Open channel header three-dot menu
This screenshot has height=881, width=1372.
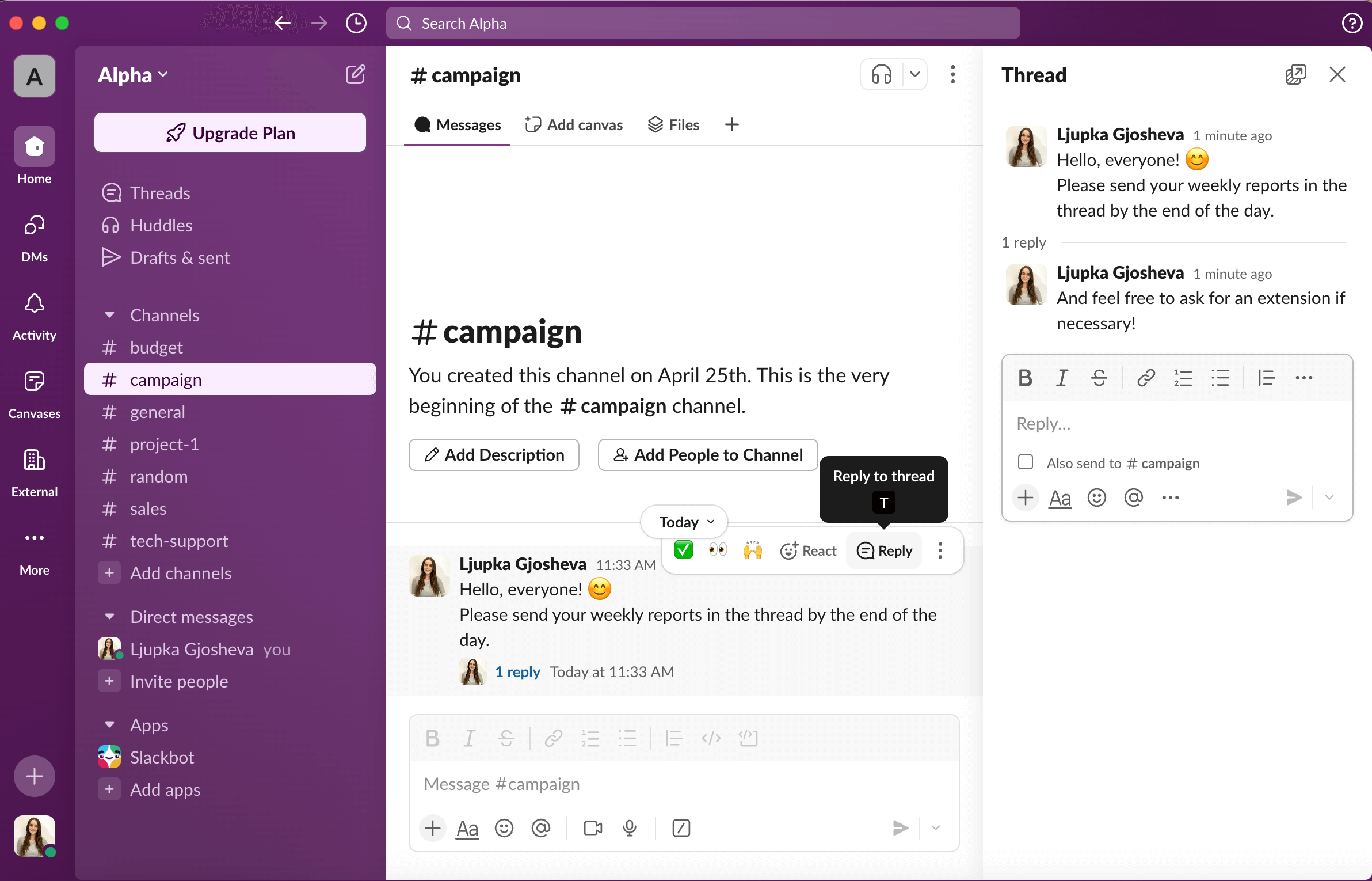coord(953,74)
